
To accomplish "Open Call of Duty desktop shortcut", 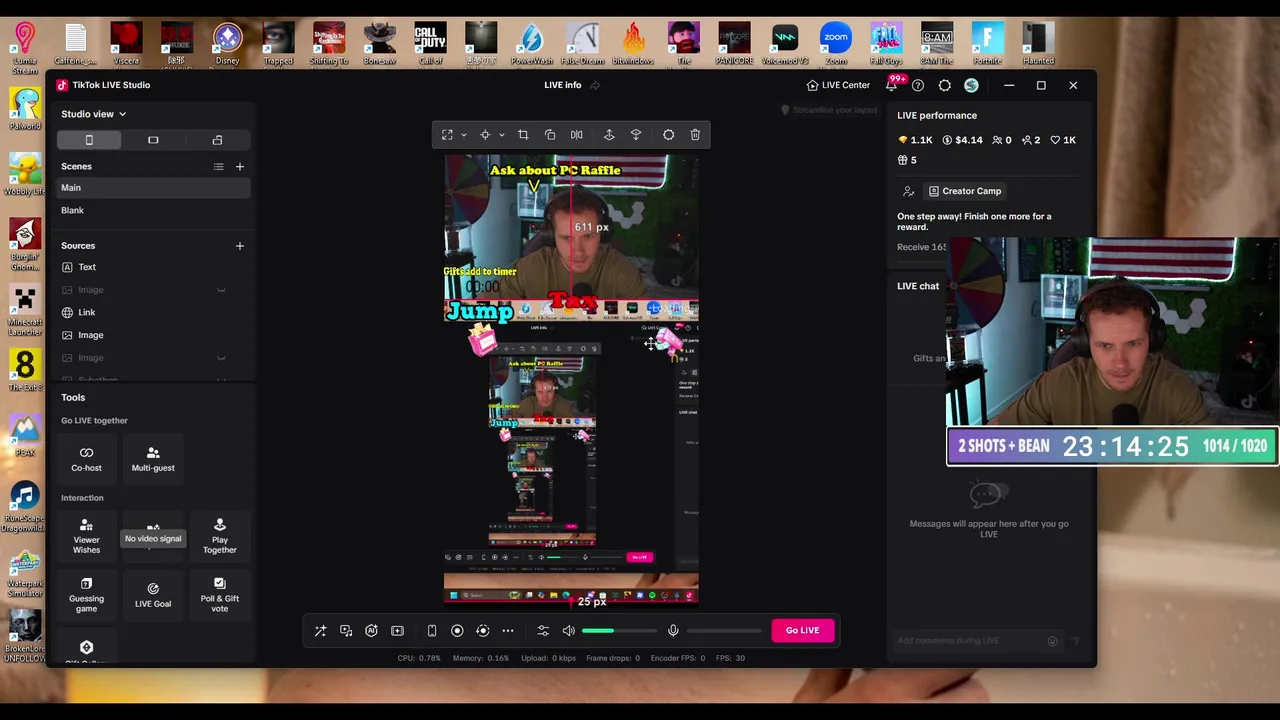I will point(430,45).
